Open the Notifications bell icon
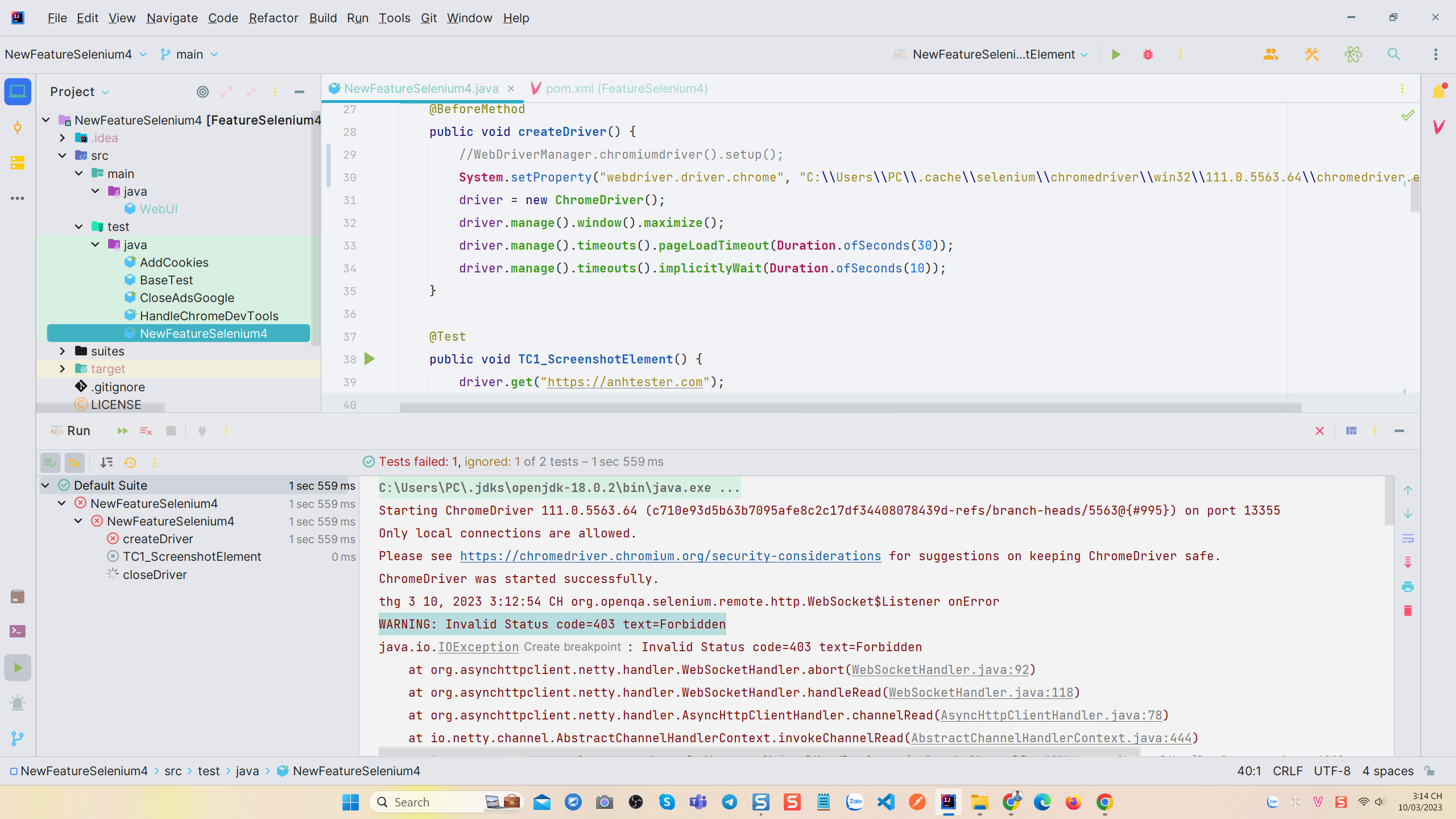The width and height of the screenshot is (1456, 819). (1438, 92)
